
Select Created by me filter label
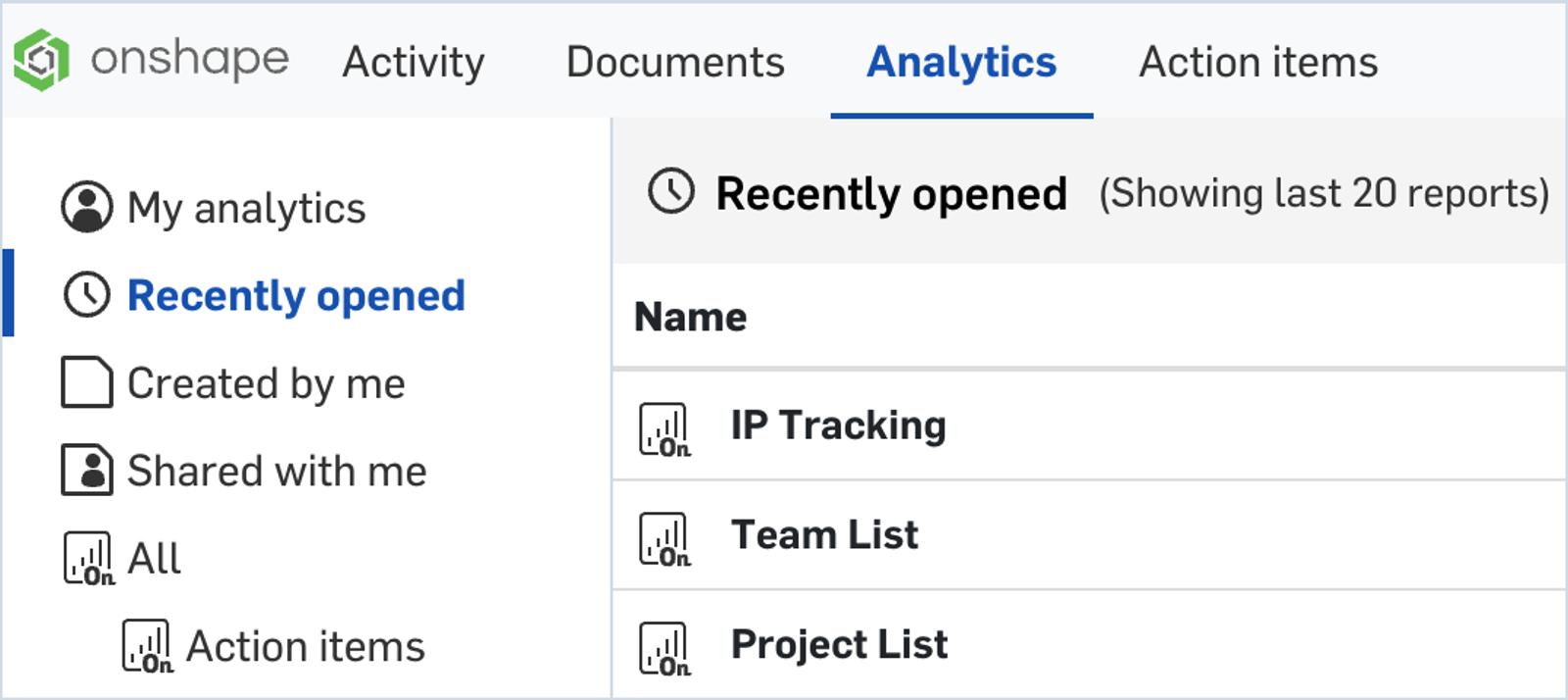pyautogui.click(x=266, y=383)
